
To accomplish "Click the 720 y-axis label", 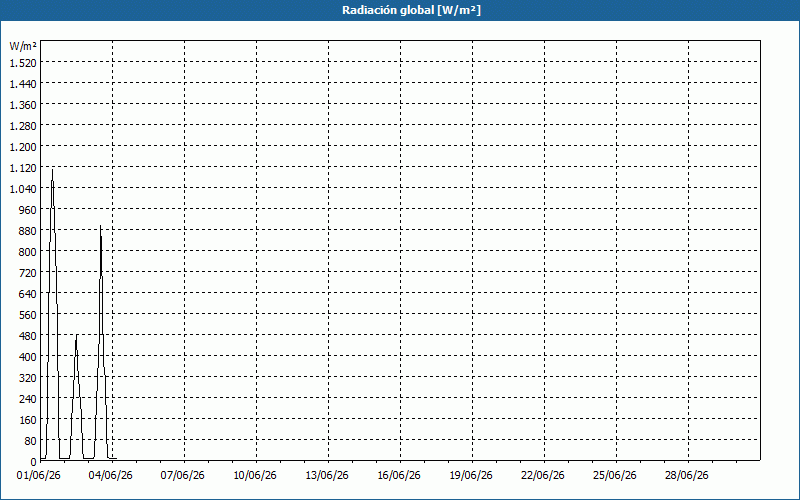I will (28, 272).
